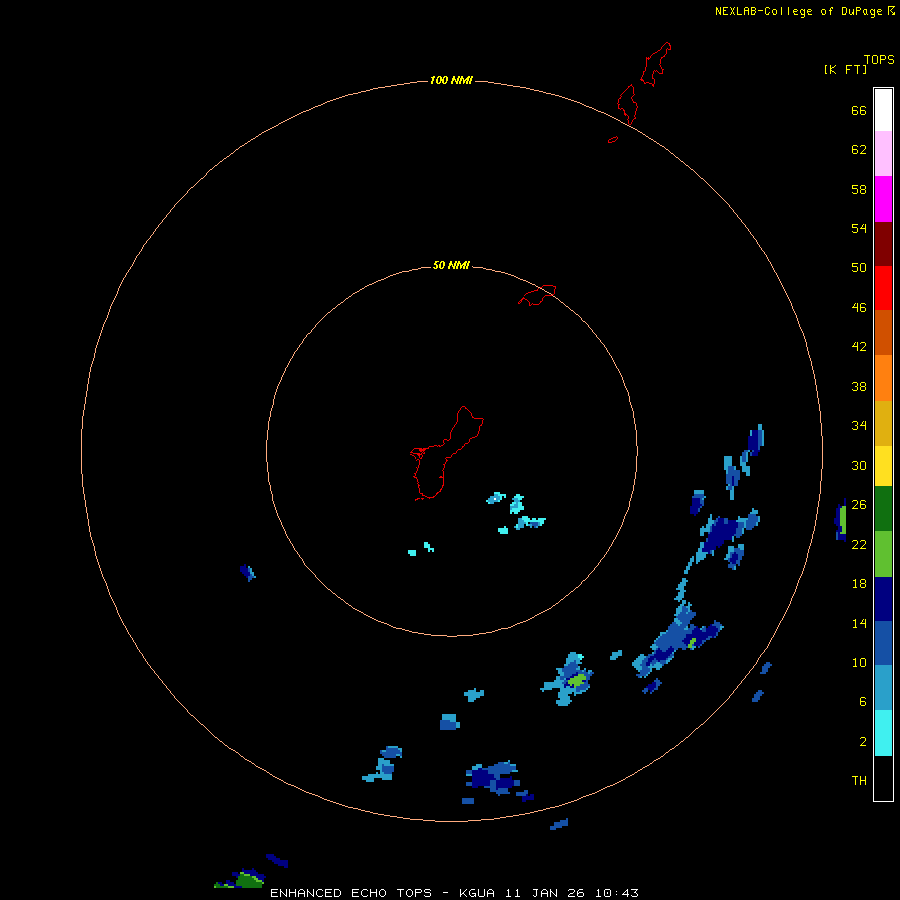Screen dimensions: 900x900
Task: Pick the dark orange legend swatch
Action: 883,333
